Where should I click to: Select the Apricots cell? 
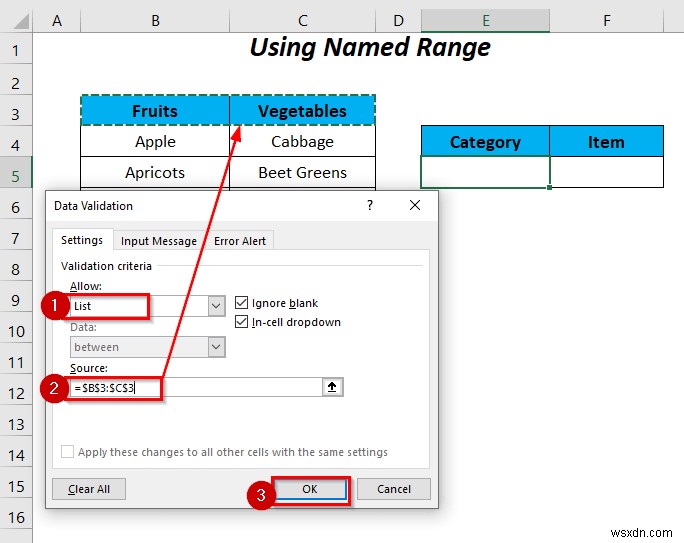[x=155, y=172]
